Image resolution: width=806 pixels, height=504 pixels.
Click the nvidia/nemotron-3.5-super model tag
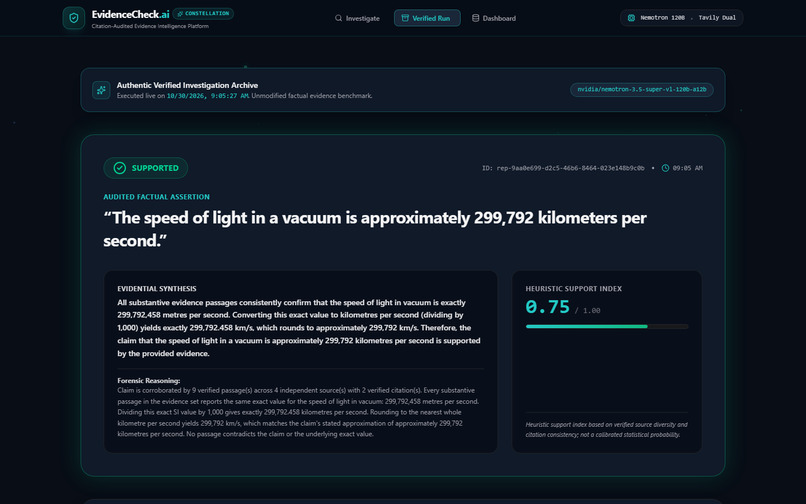pos(642,89)
